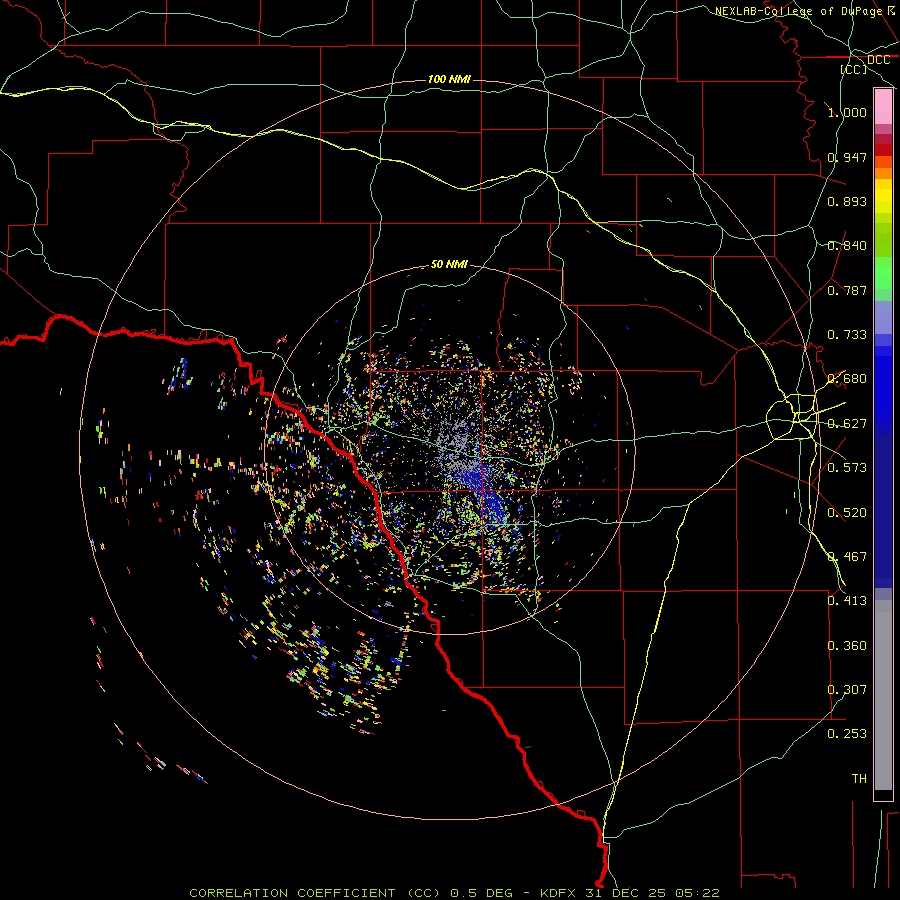Click the Correlation Coefficient KDFX caption text
The width and height of the screenshot is (900, 900).
coord(454,893)
